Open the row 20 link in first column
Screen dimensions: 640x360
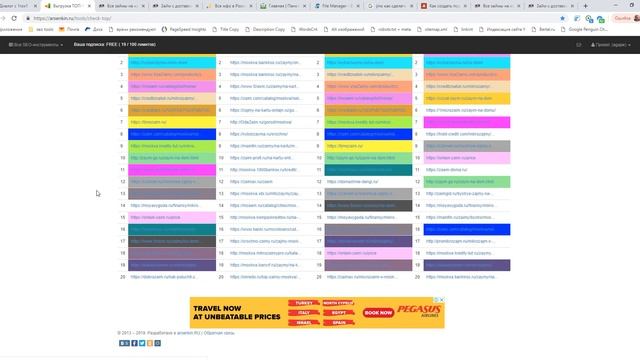[163, 277]
